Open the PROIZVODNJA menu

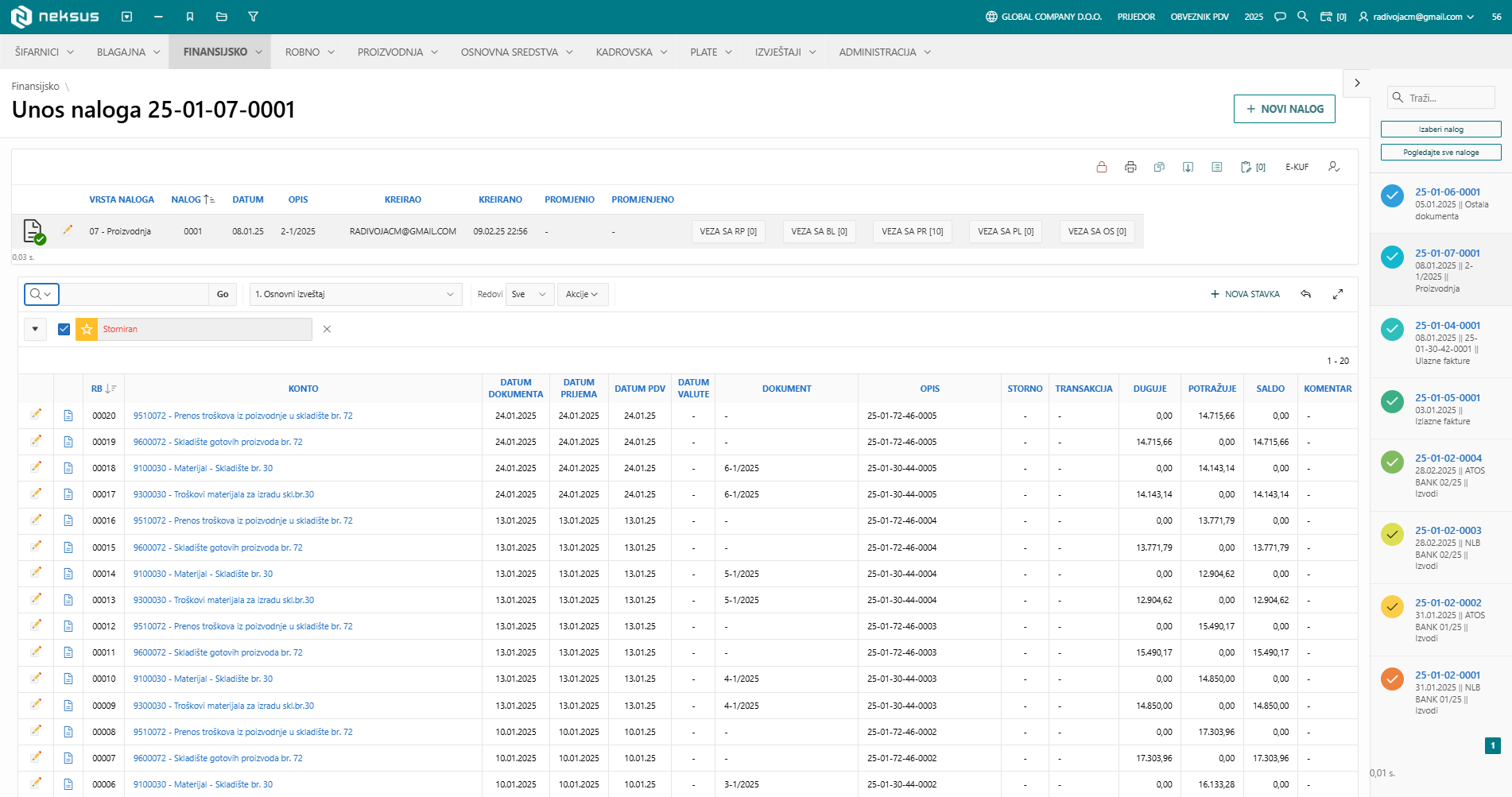(x=397, y=52)
